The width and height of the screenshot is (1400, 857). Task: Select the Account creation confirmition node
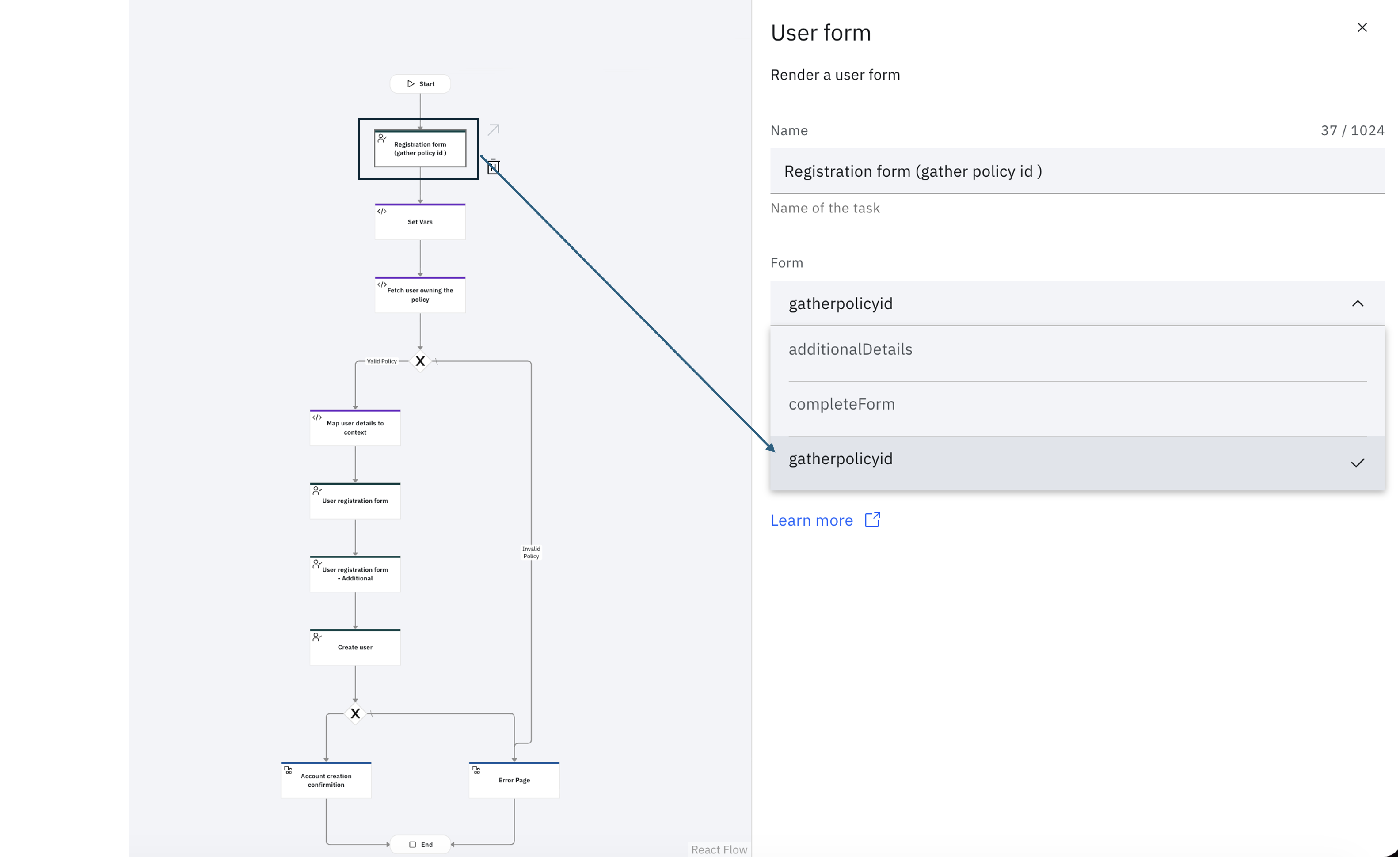(326, 780)
